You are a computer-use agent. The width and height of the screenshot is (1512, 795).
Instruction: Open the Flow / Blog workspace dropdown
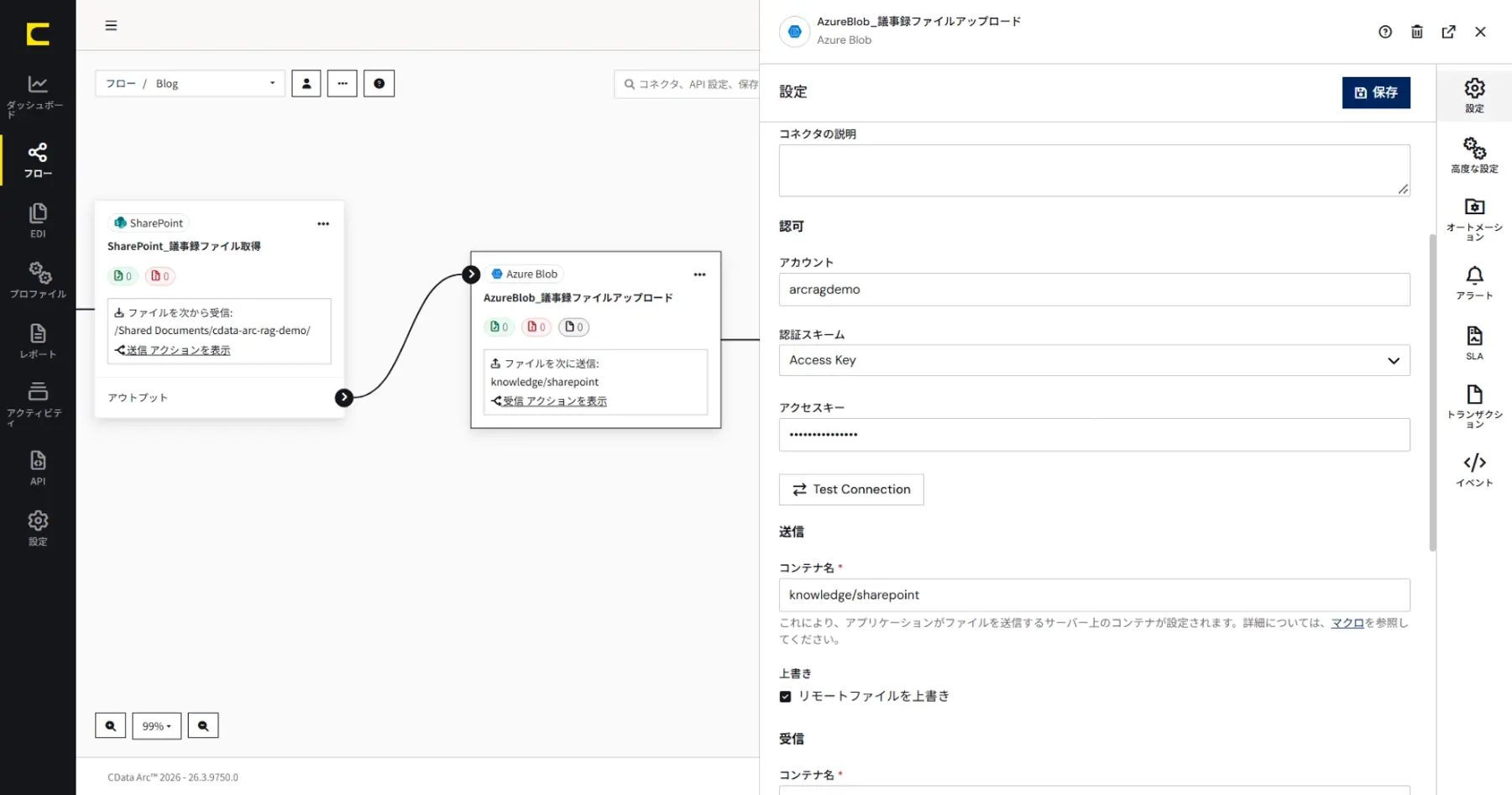(x=190, y=83)
